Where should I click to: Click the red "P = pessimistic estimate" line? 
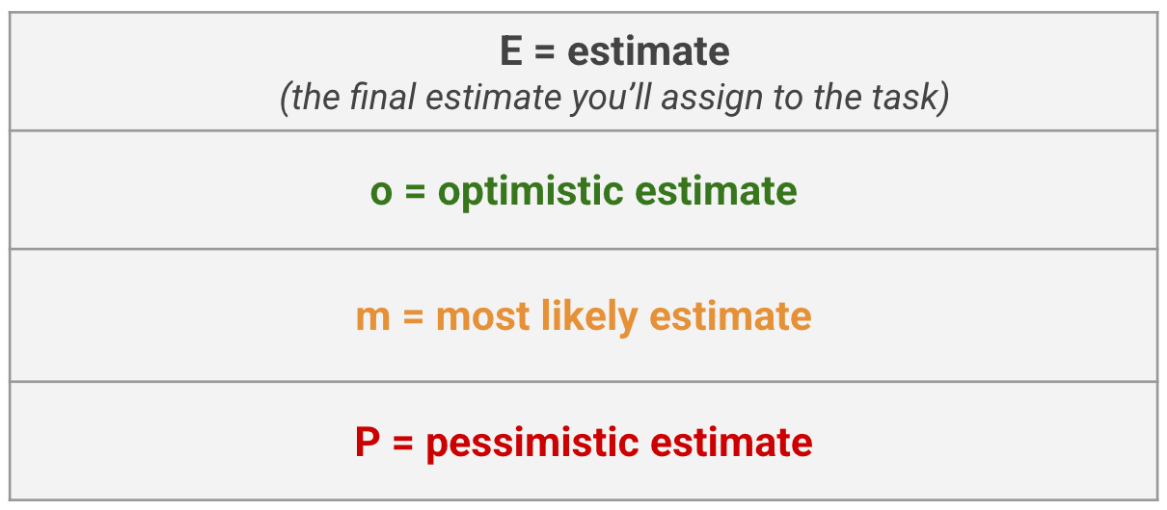pos(583,441)
